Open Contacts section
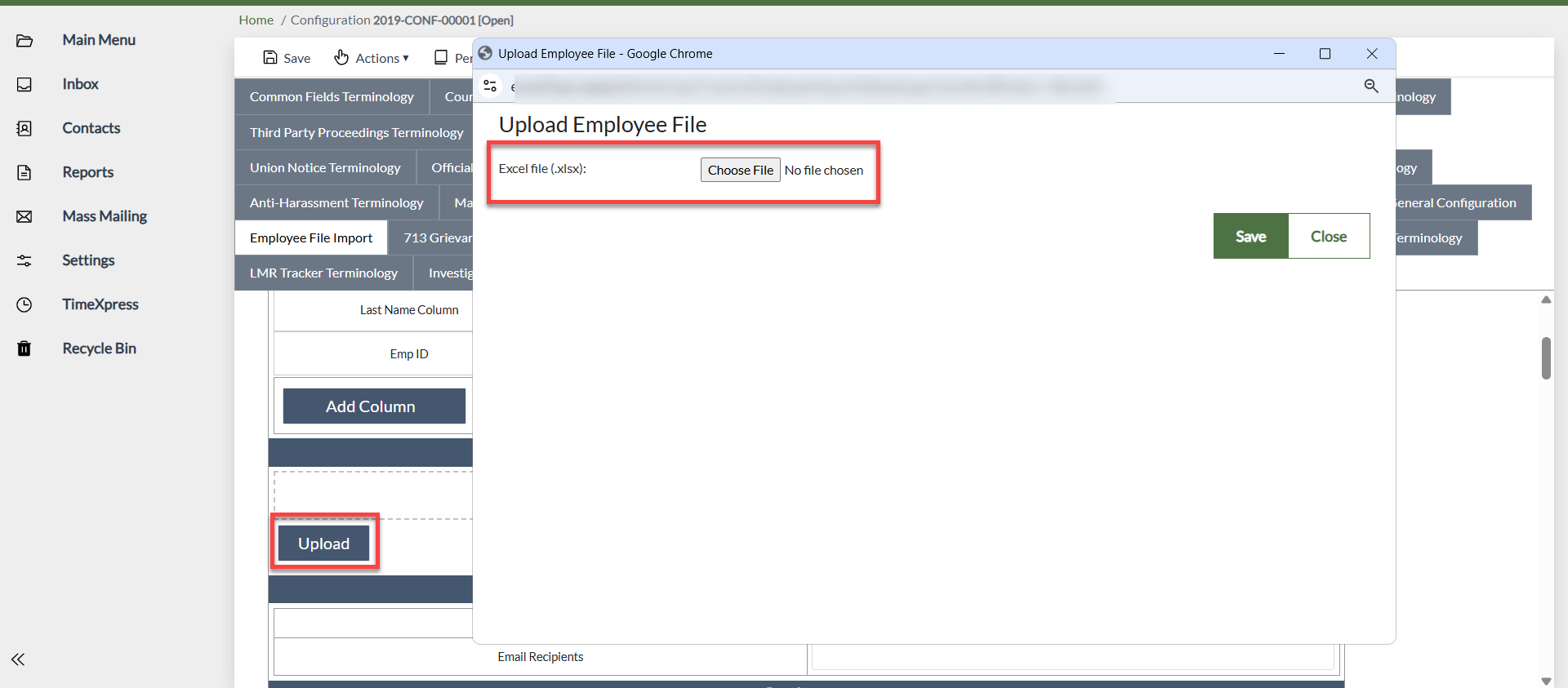 tap(91, 128)
